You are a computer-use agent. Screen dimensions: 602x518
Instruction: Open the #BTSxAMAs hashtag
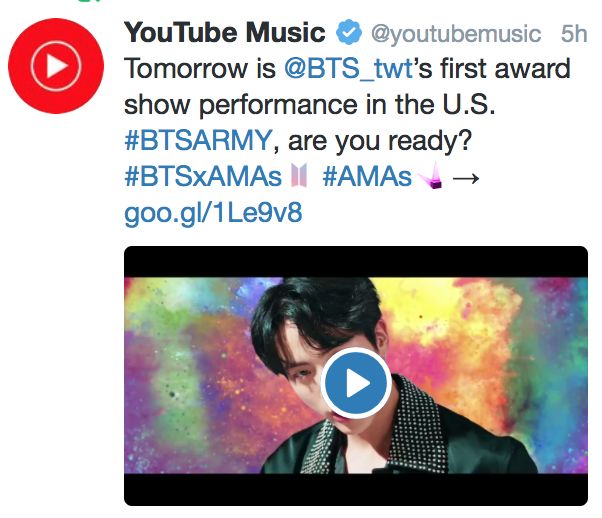click(203, 177)
